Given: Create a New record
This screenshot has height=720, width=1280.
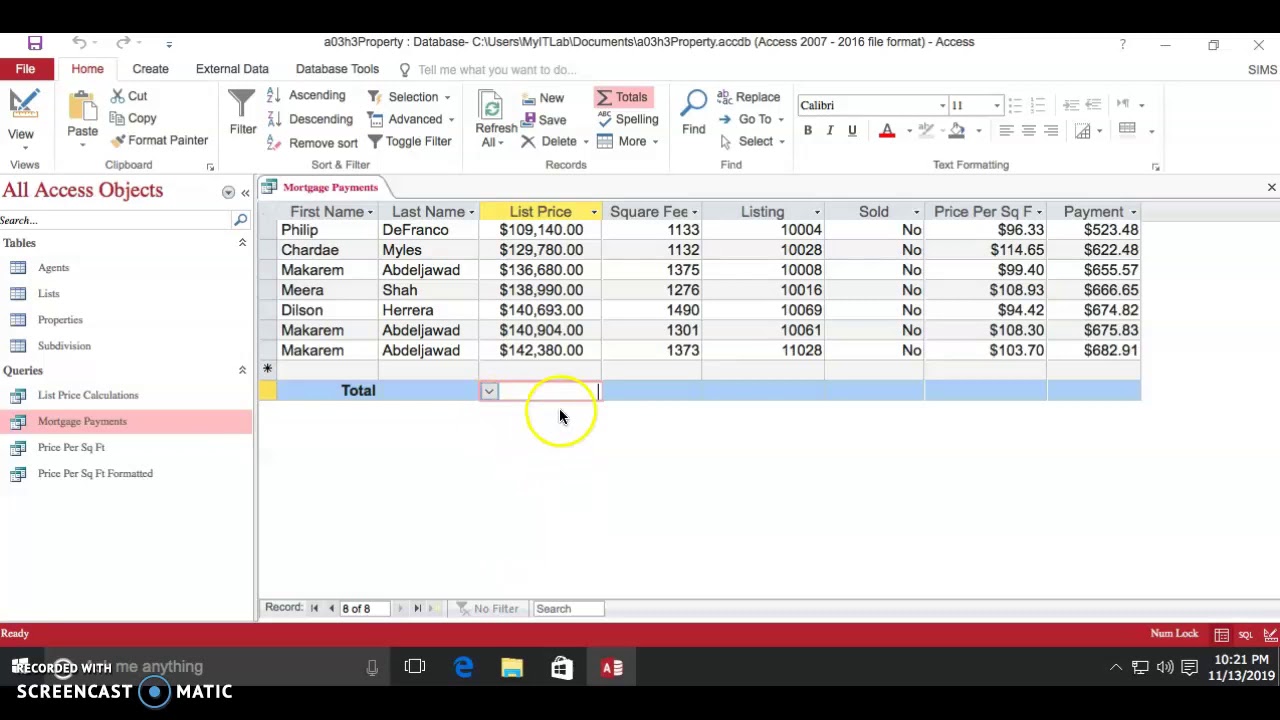Looking at the screenshot, I should [543, 98].
